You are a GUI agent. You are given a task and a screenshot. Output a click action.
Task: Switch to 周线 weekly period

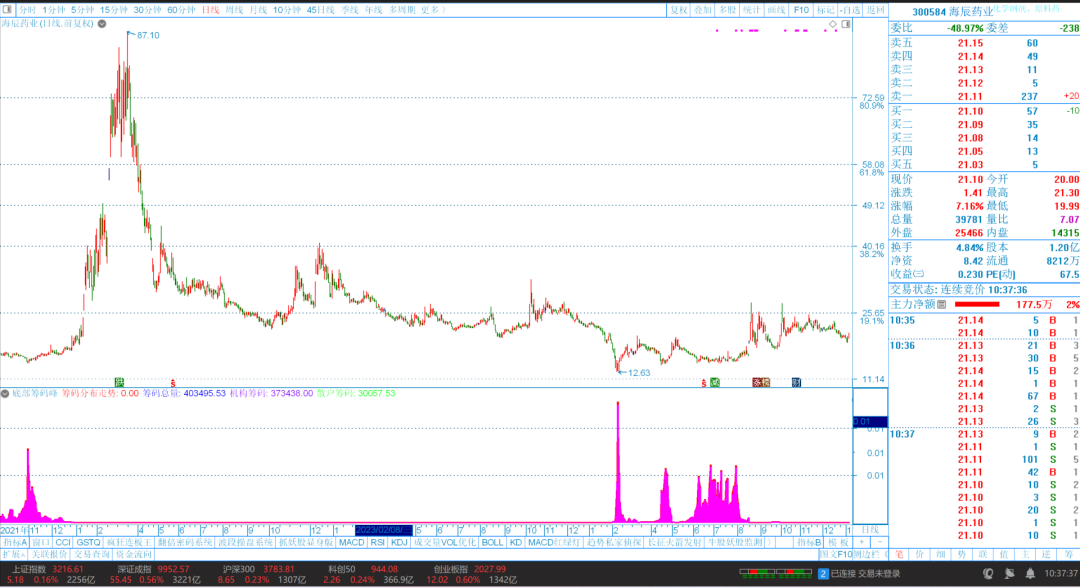234,10
